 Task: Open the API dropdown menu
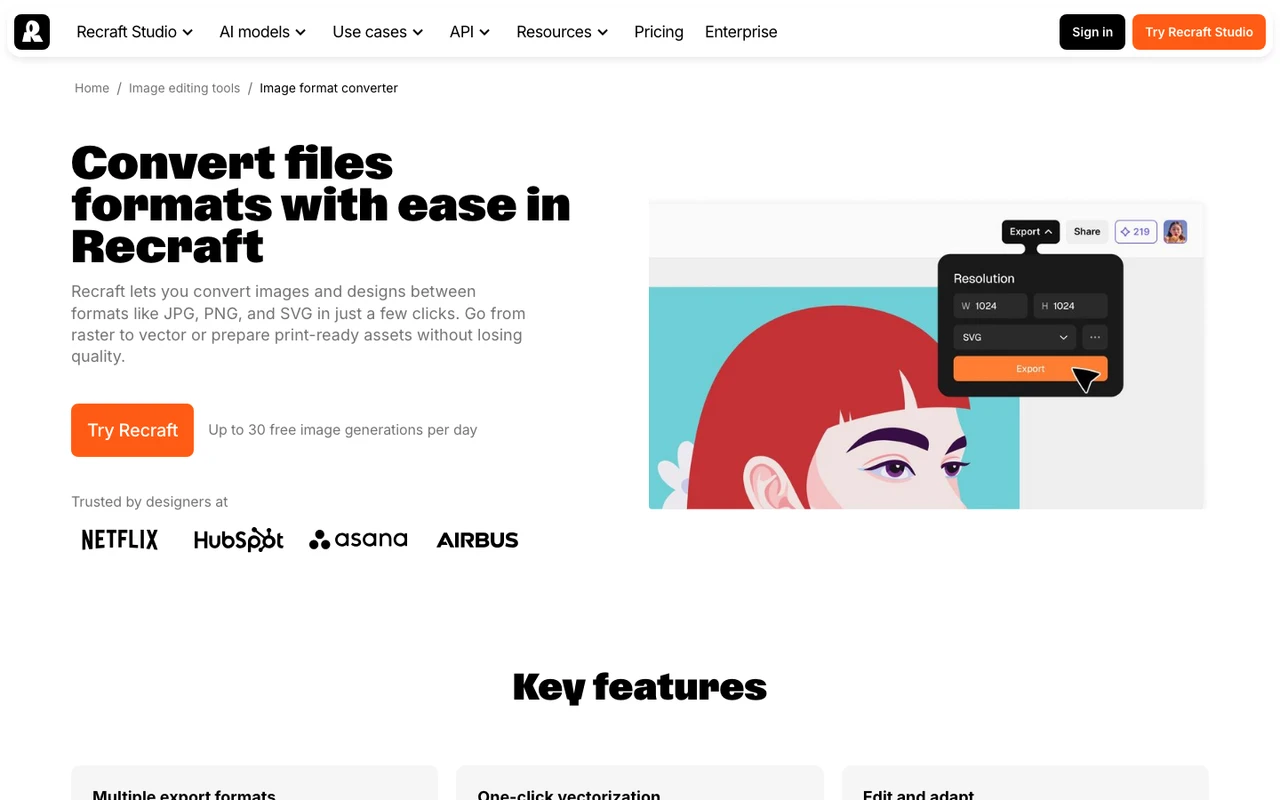(470, 32)
